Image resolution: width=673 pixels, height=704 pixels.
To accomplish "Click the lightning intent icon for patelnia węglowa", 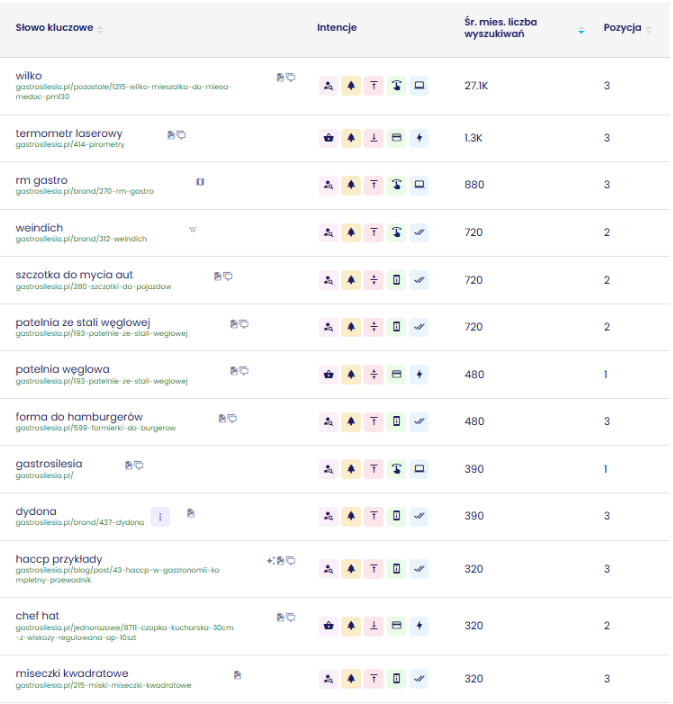I will [419, 374].
